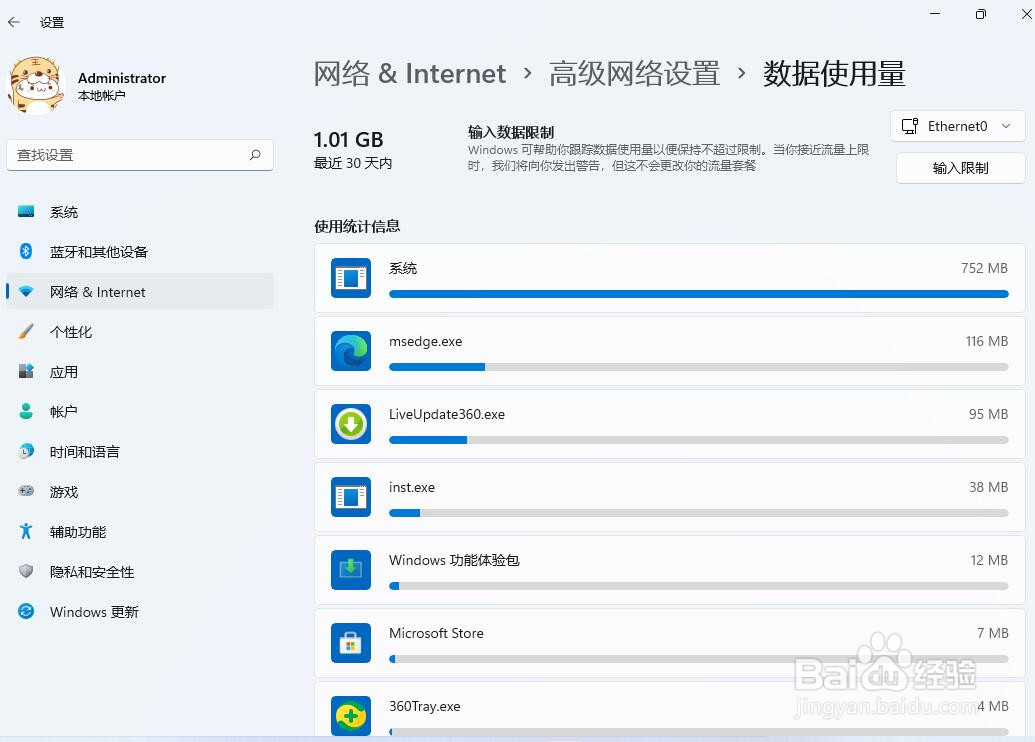Open the Ethernet0 network adapter dropdown

coord(957,126)
